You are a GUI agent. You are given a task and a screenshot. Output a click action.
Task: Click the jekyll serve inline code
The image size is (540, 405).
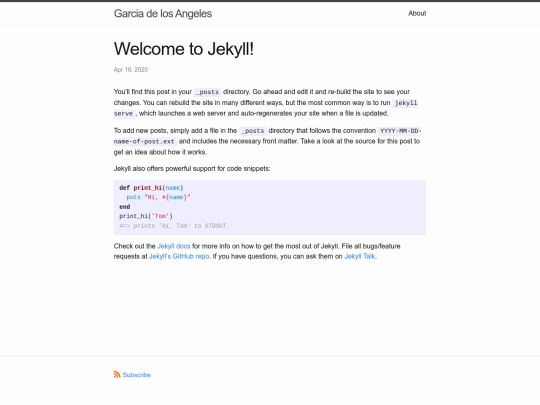click(405, 103)
